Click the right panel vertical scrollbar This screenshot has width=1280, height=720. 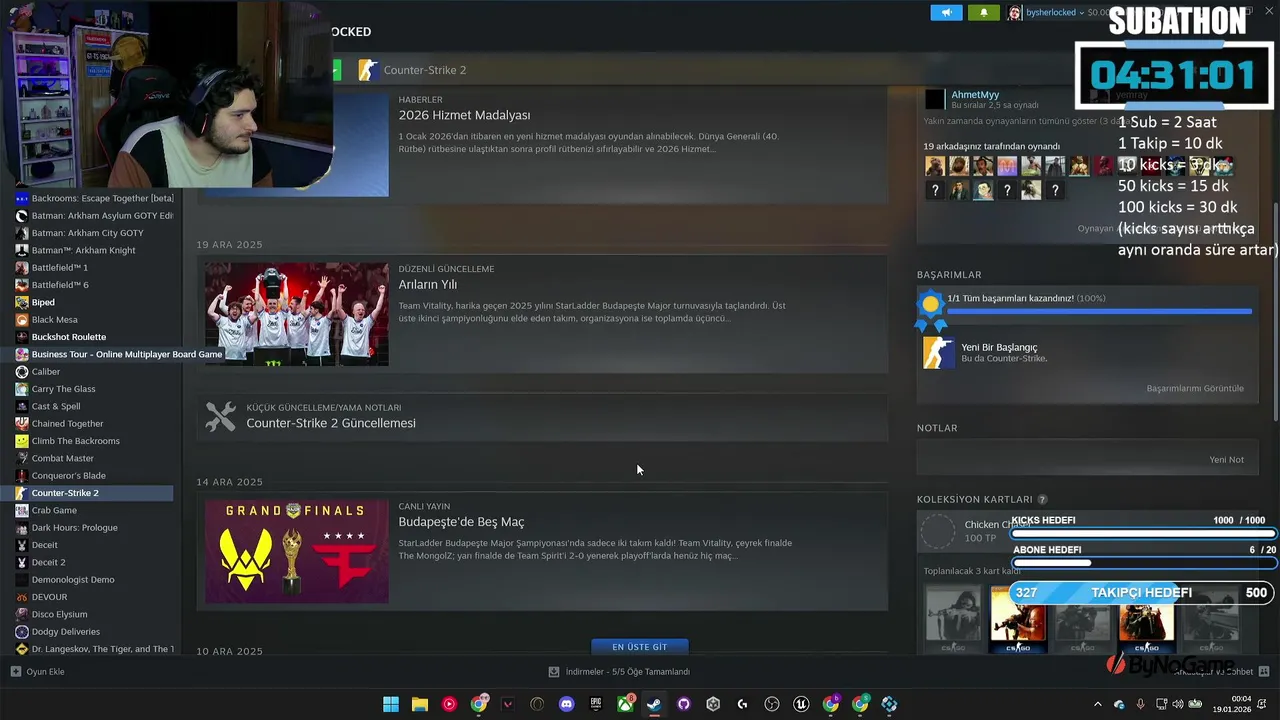(x=1275, y=310)
